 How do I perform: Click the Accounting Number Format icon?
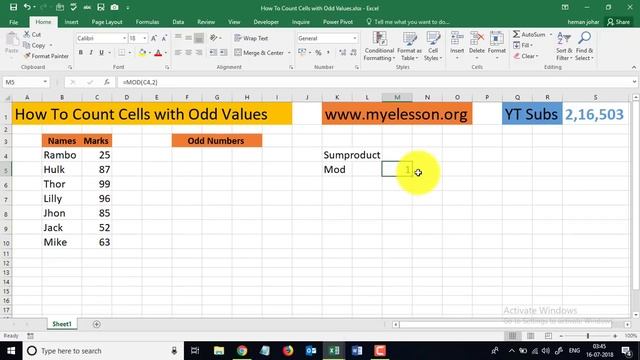pos(302,52)
